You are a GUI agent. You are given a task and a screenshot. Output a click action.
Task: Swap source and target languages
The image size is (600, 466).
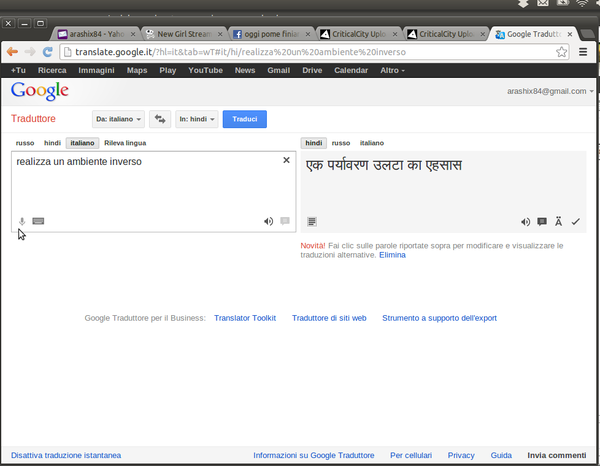tap(160, 119)
